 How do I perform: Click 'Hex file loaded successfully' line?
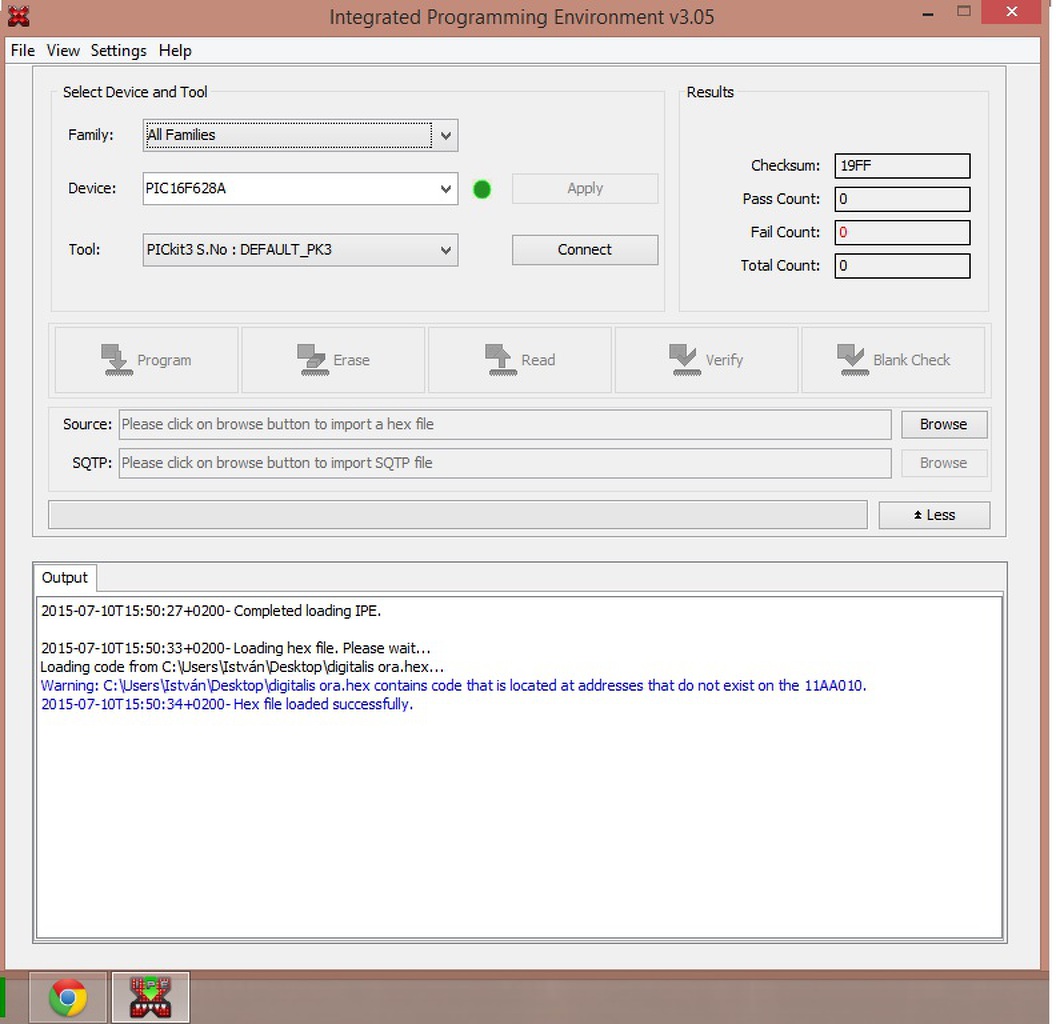coord(227,704)
